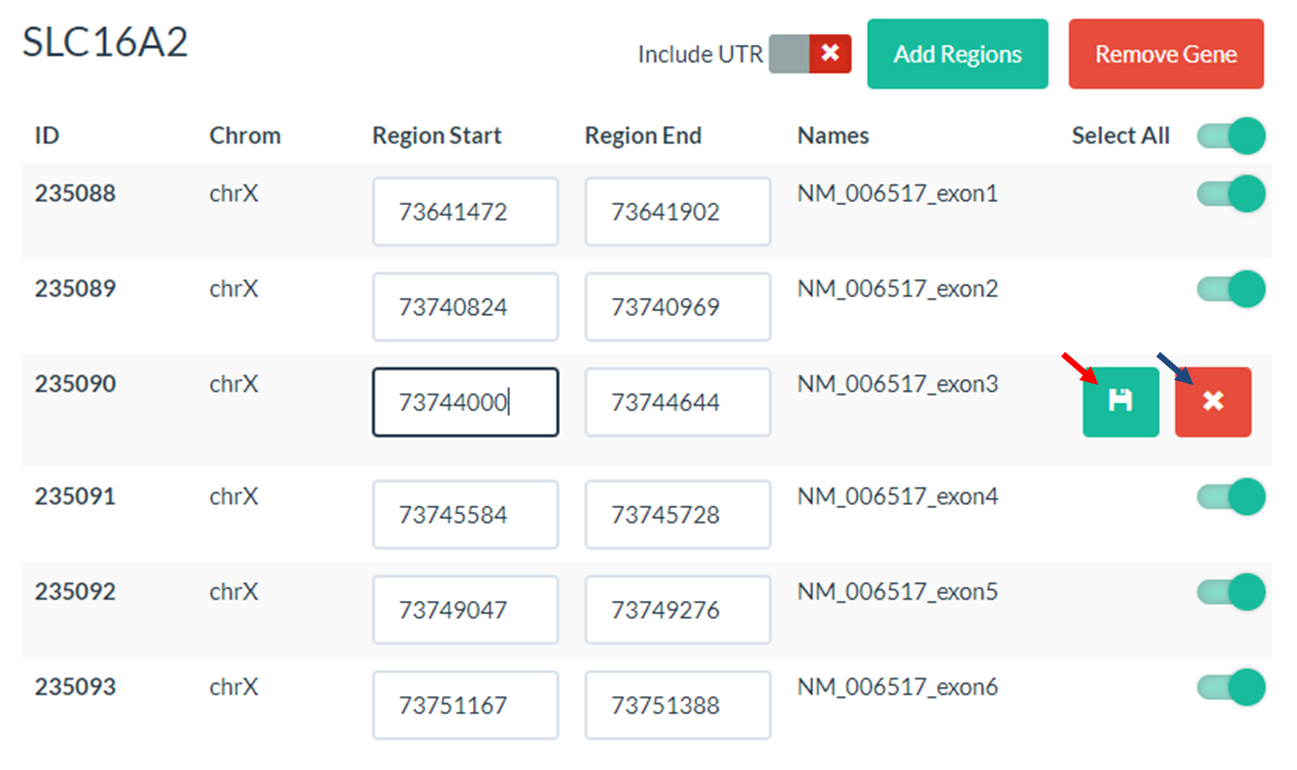
Task: Edit Region End field 73744644
Action: tap(678, 402)
